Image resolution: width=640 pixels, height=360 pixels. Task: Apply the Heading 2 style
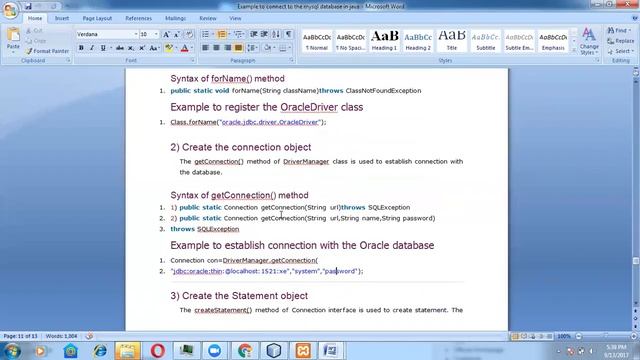[x=418, y=41]
